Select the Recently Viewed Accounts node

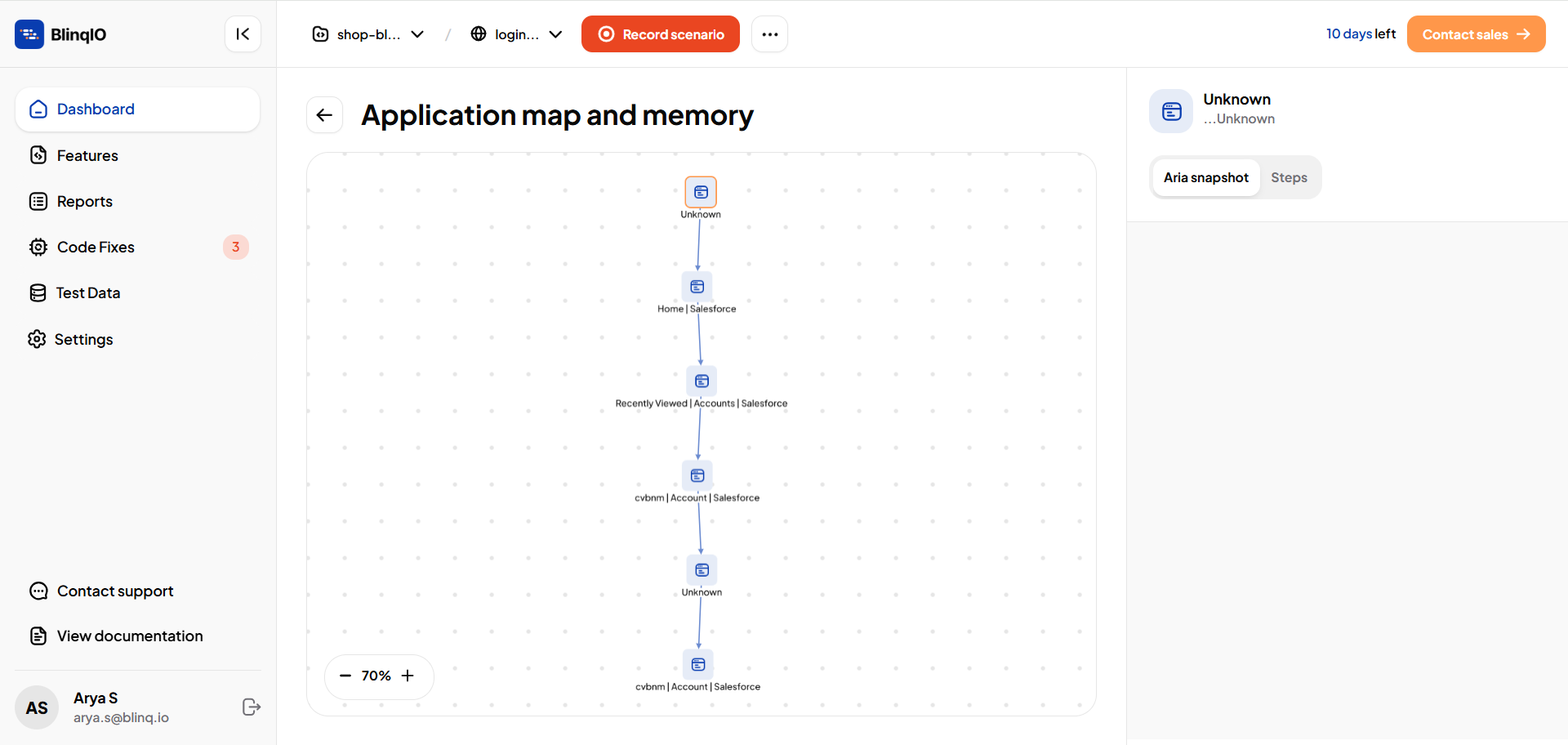click(x=702, y=381)
